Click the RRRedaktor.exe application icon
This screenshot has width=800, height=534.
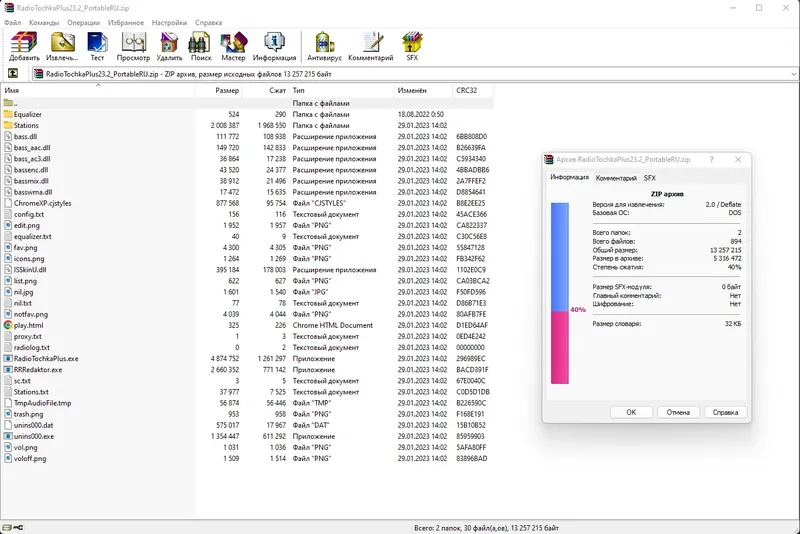8,370
